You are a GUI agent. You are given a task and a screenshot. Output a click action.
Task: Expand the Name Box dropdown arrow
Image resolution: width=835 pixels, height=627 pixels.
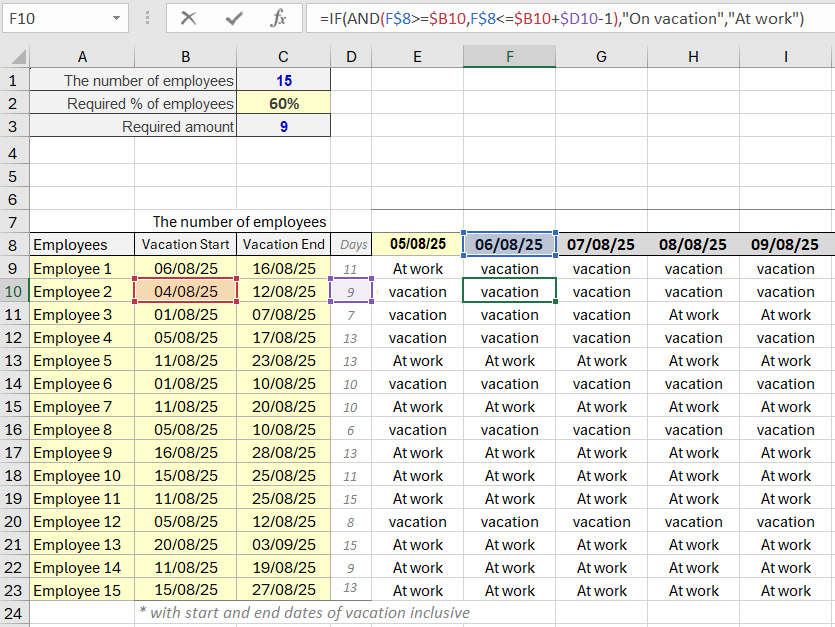[116, 18]
